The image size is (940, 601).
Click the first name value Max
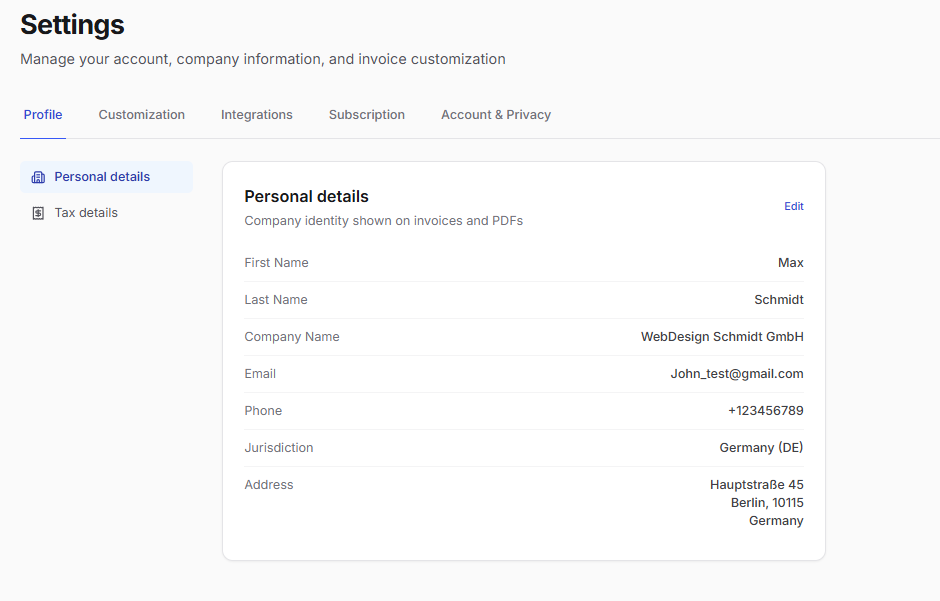point(791,262)
